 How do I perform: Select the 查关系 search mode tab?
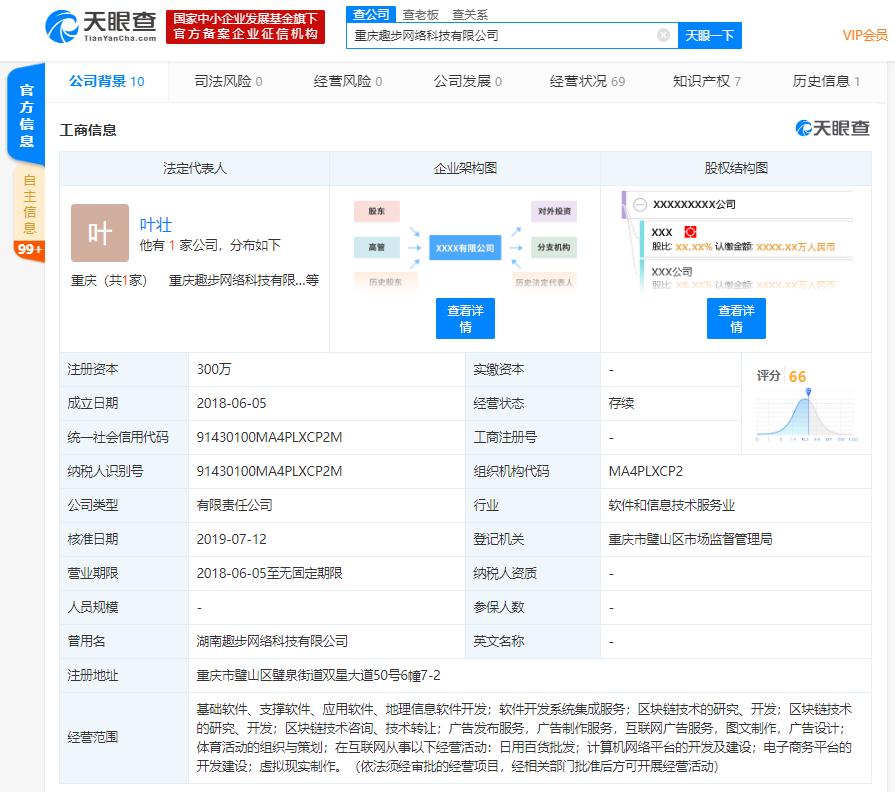click(470, 15)
